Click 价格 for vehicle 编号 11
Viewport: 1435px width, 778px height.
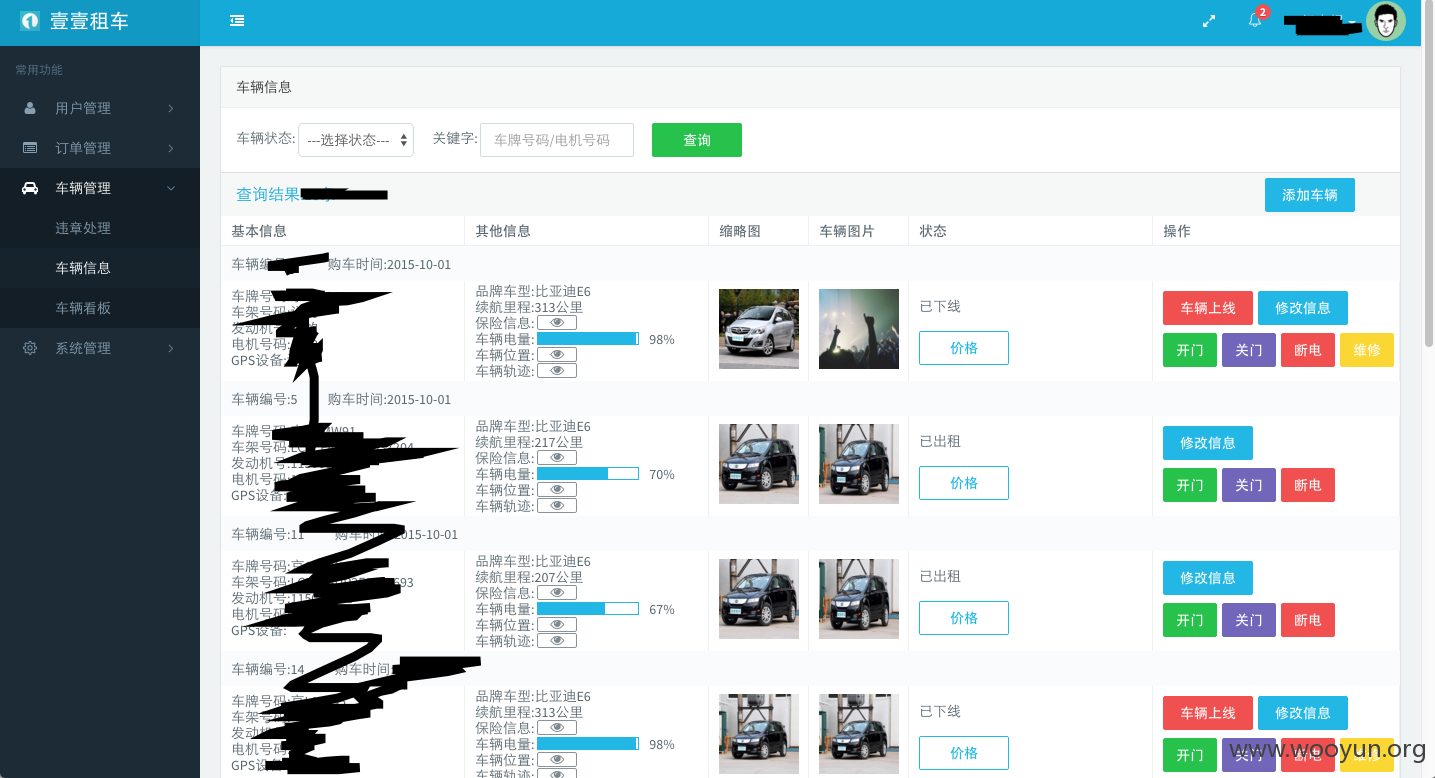coord(964,618)
